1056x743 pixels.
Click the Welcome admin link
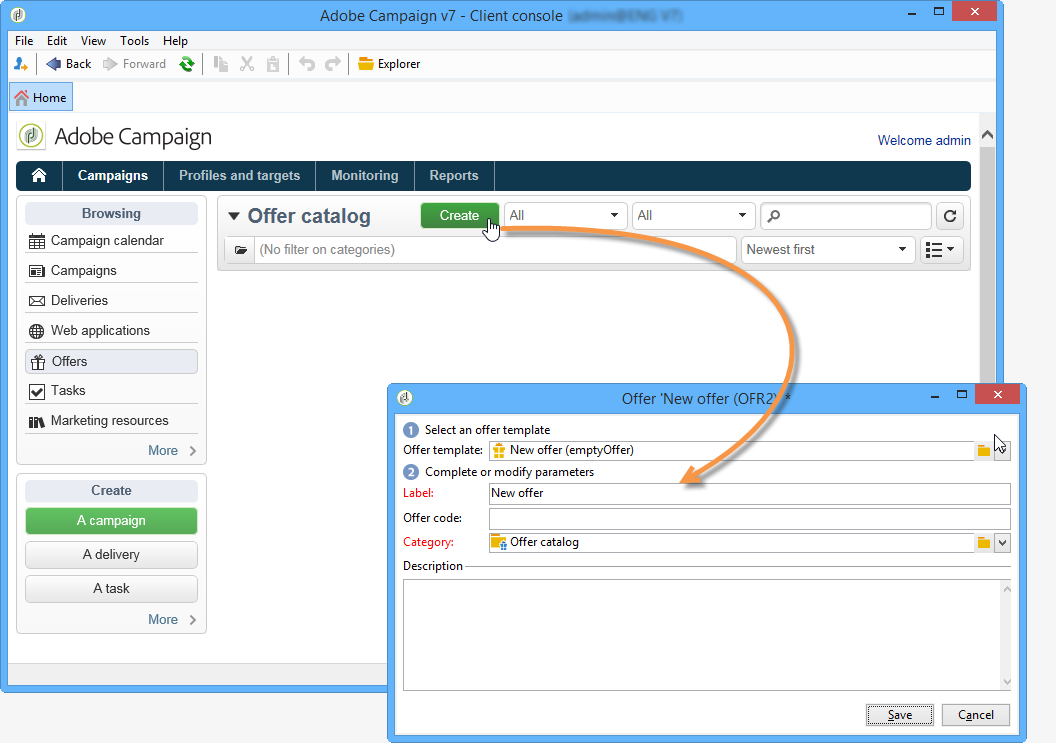(x=924, y=140)
